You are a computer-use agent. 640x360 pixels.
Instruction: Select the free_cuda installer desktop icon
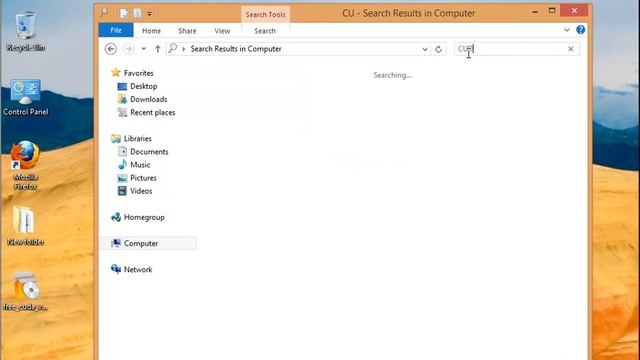[x=25, y=291]
